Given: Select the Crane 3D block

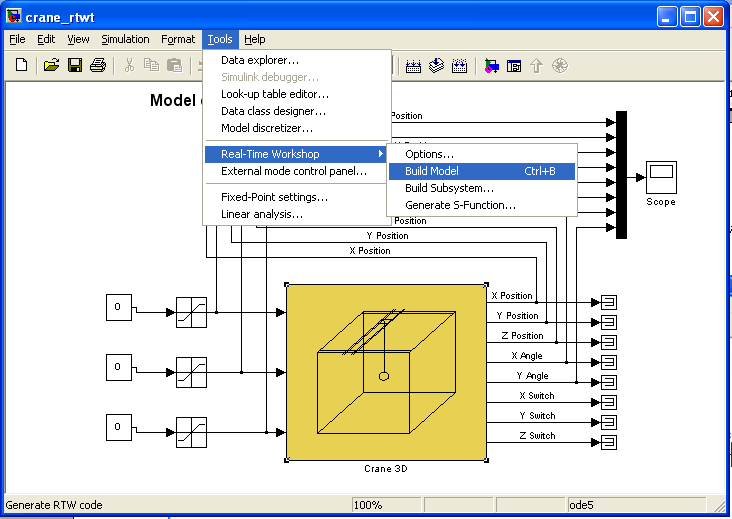Looking at the screenshot, I should click(386, 372).
